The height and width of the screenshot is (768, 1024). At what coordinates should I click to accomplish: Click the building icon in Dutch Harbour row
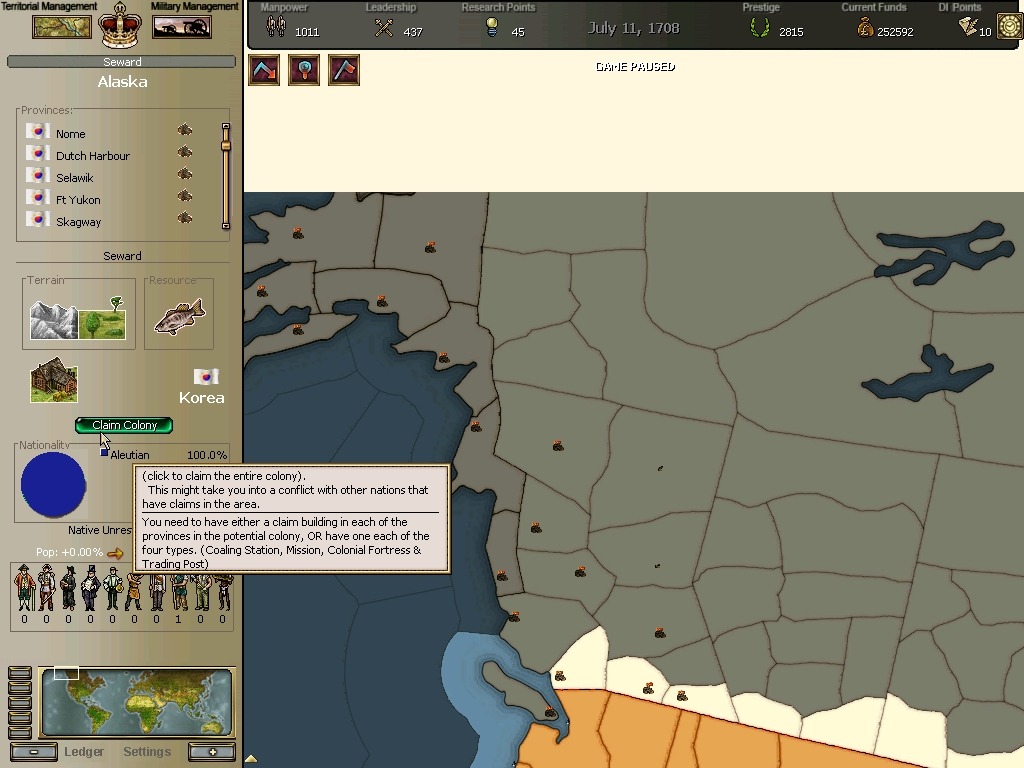click(x=185, y=152)
